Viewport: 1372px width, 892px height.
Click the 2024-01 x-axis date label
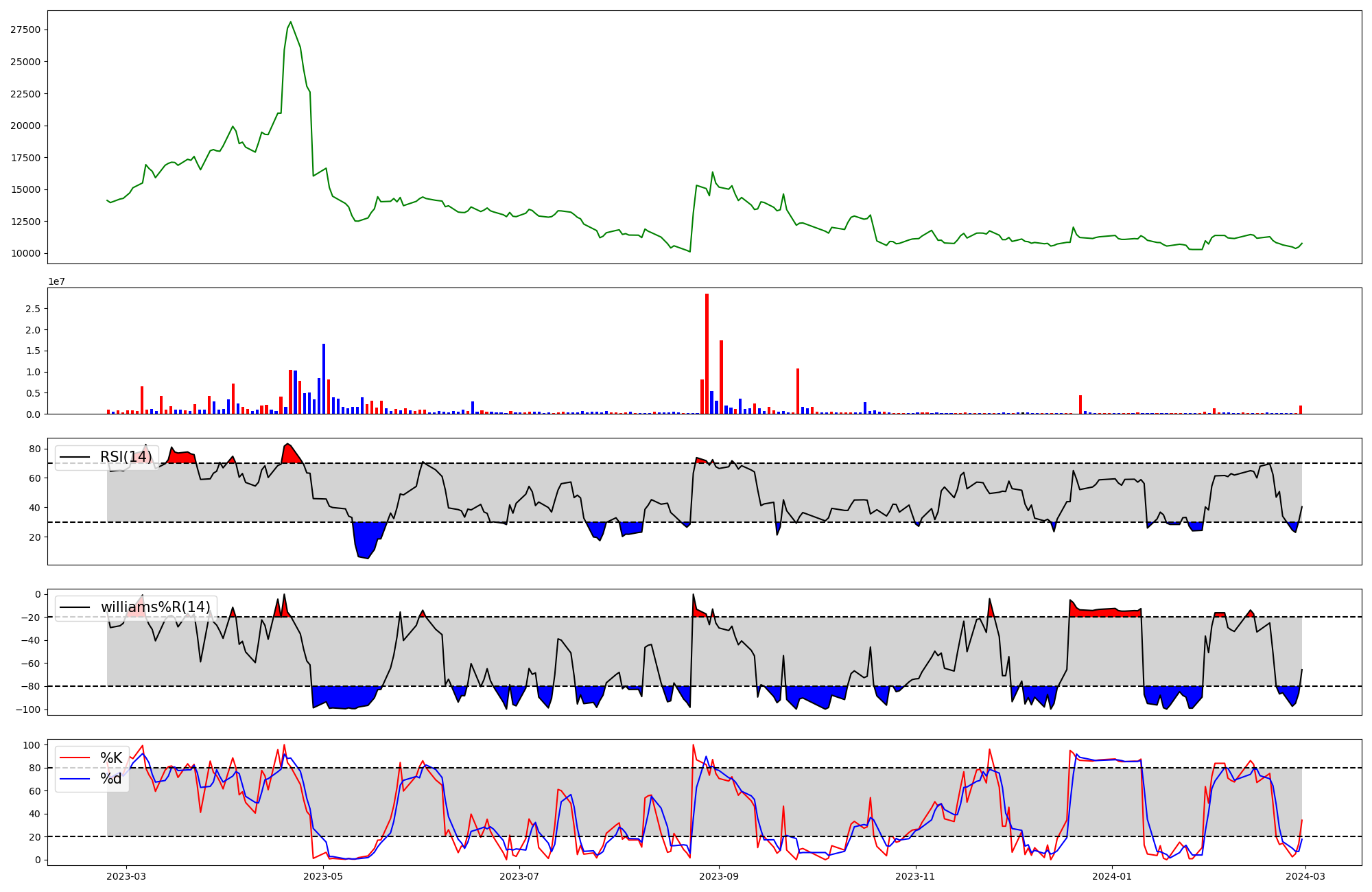click(1111, 876)
